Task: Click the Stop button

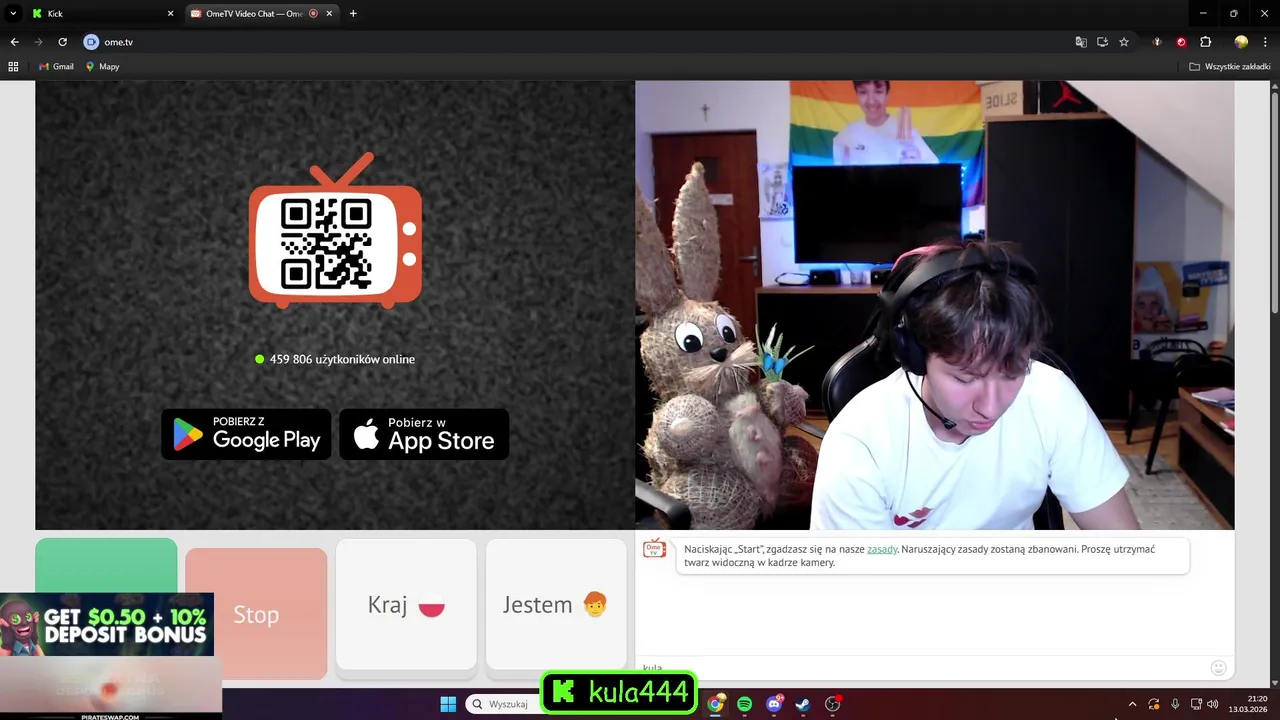Action: click(256, 614)
